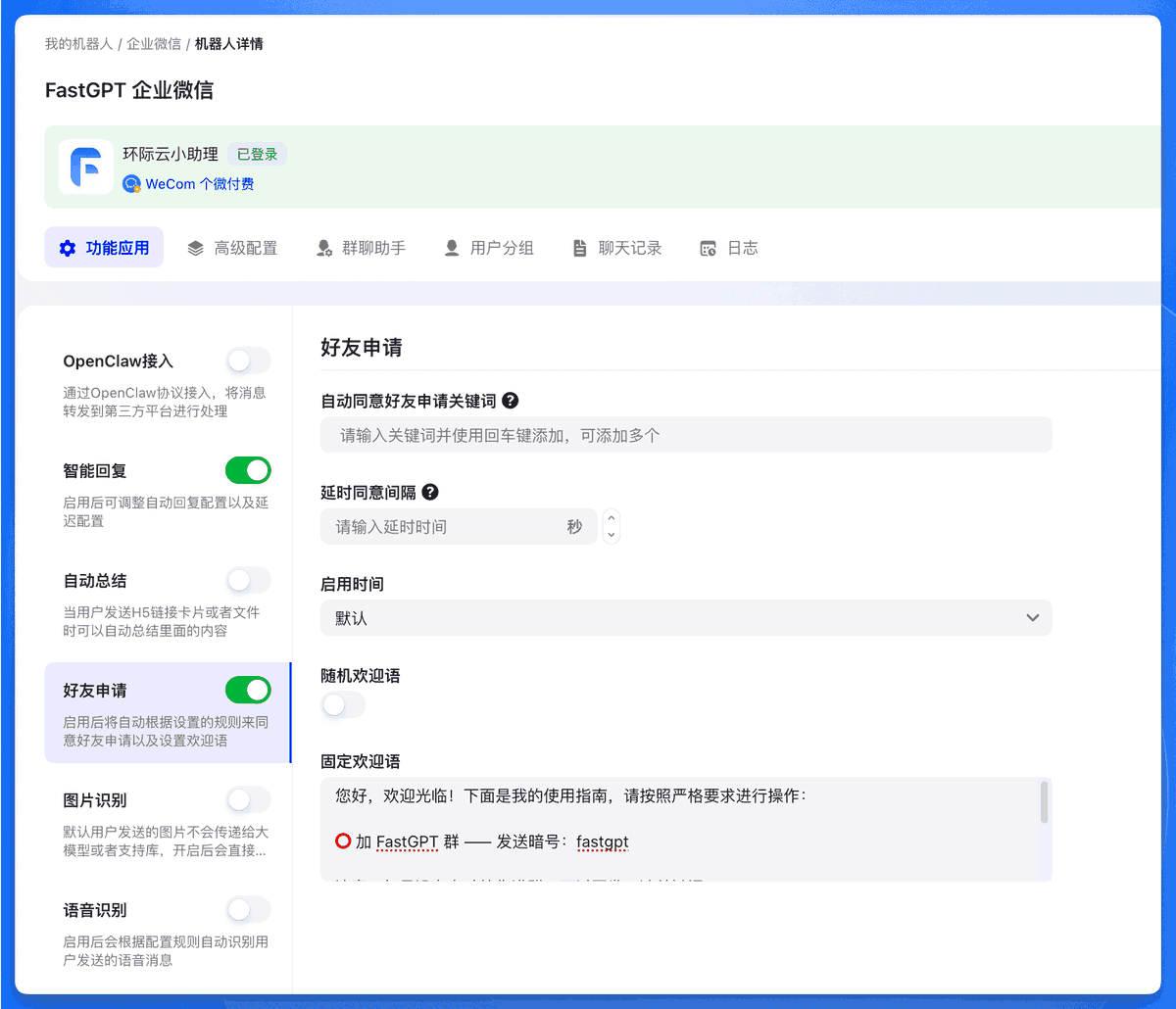The image size is (1176, 1009).
Task: Click the 企业微信 breadcrumb link
Action: click(x=154, y=44)
